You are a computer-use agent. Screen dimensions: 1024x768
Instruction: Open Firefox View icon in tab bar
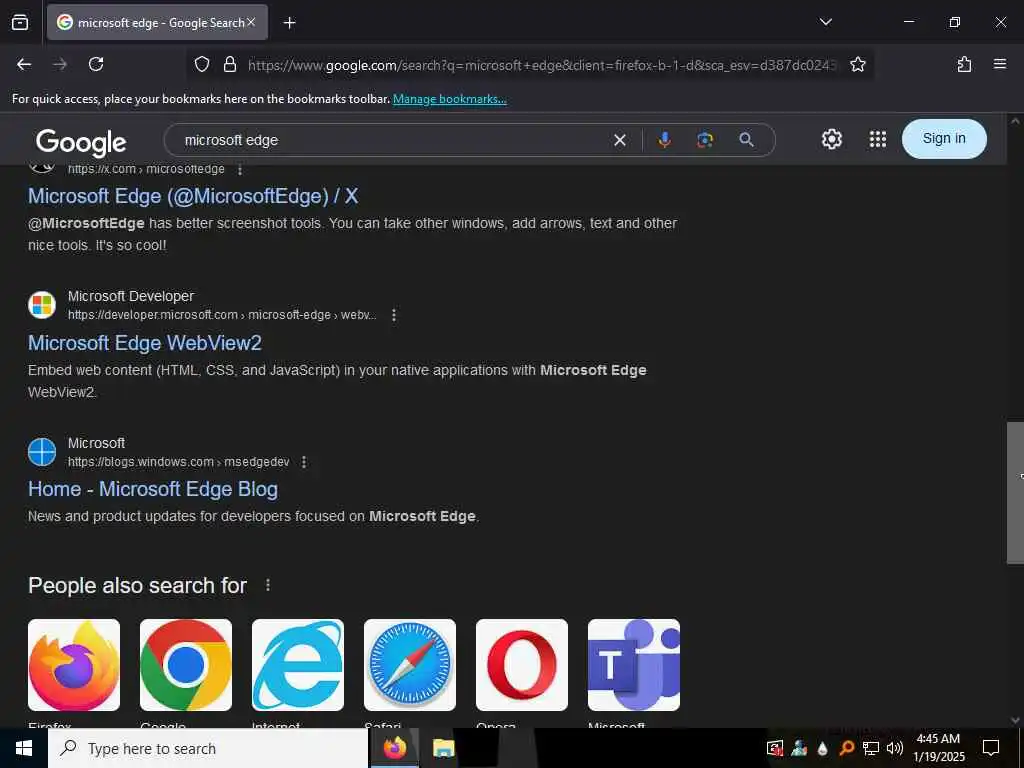20,22
